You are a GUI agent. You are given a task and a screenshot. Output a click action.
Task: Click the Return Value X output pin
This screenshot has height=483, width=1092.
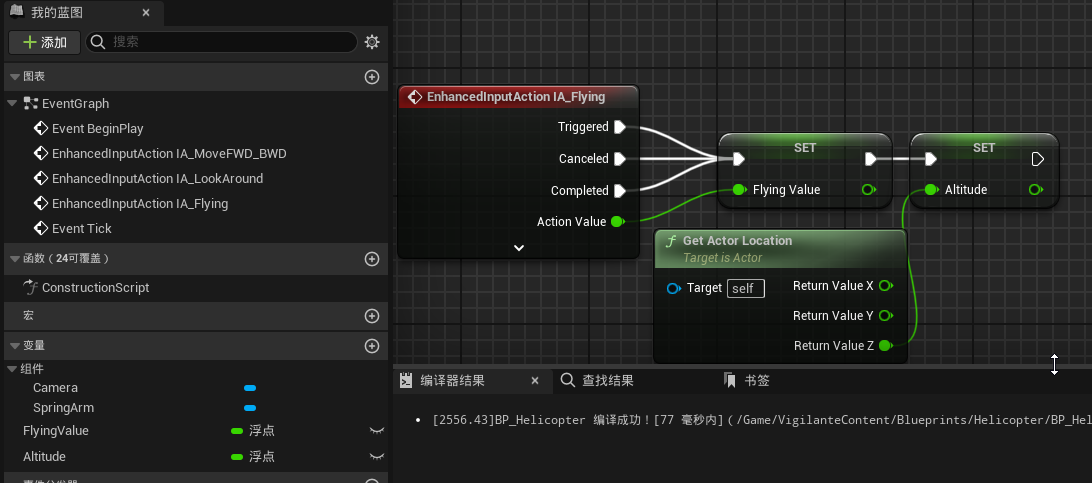[x=886, y=285]
